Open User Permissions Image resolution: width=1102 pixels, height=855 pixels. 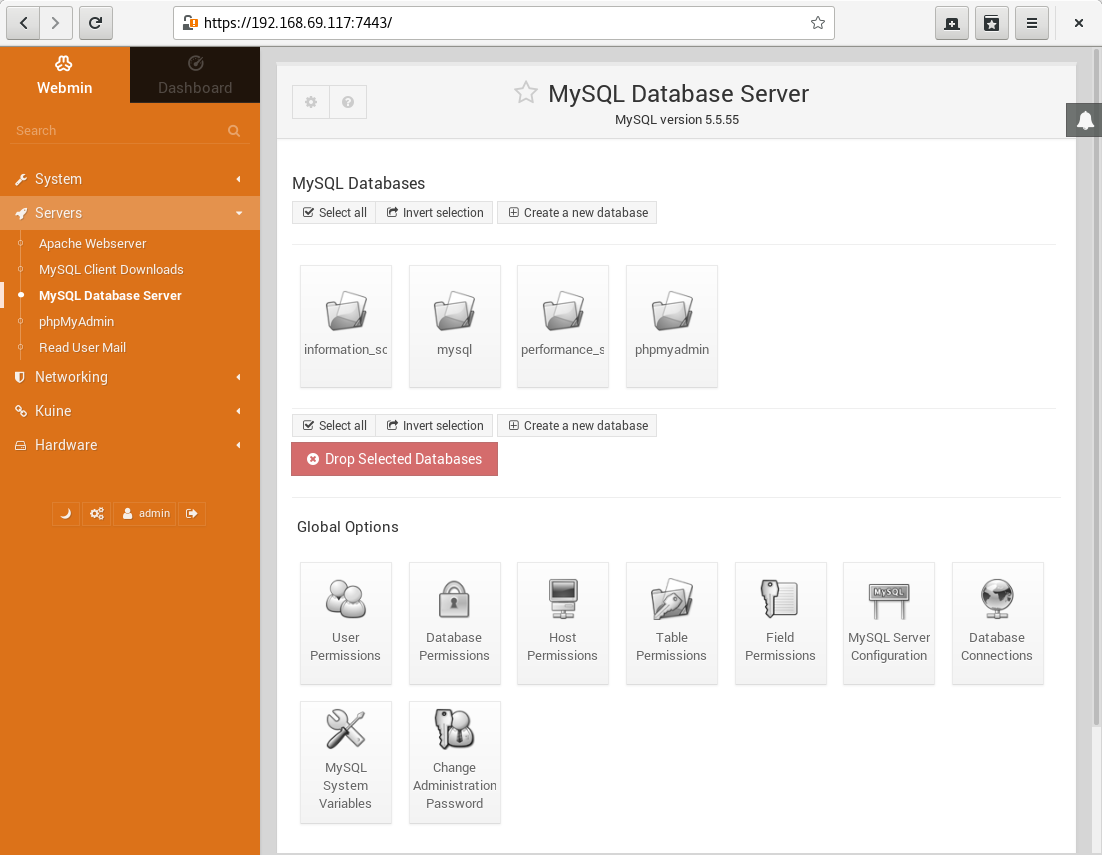click(346, 623)
